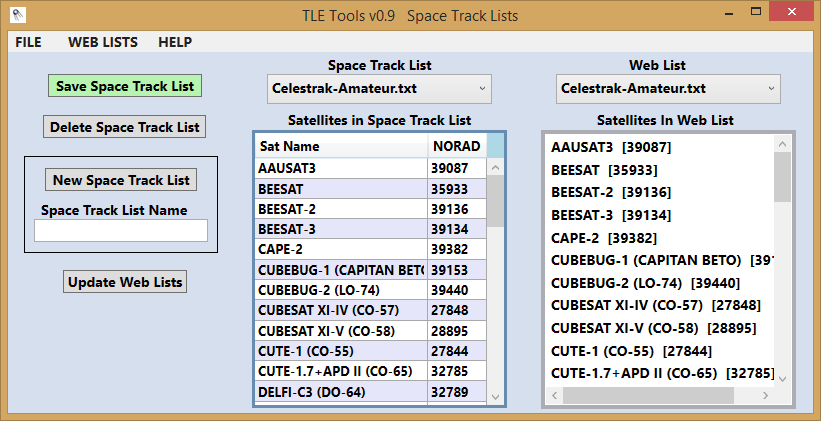Select CUBEBUG-2 (LO-74) in Space Track table
821x421 pixels.
click(x=371, y=290)
